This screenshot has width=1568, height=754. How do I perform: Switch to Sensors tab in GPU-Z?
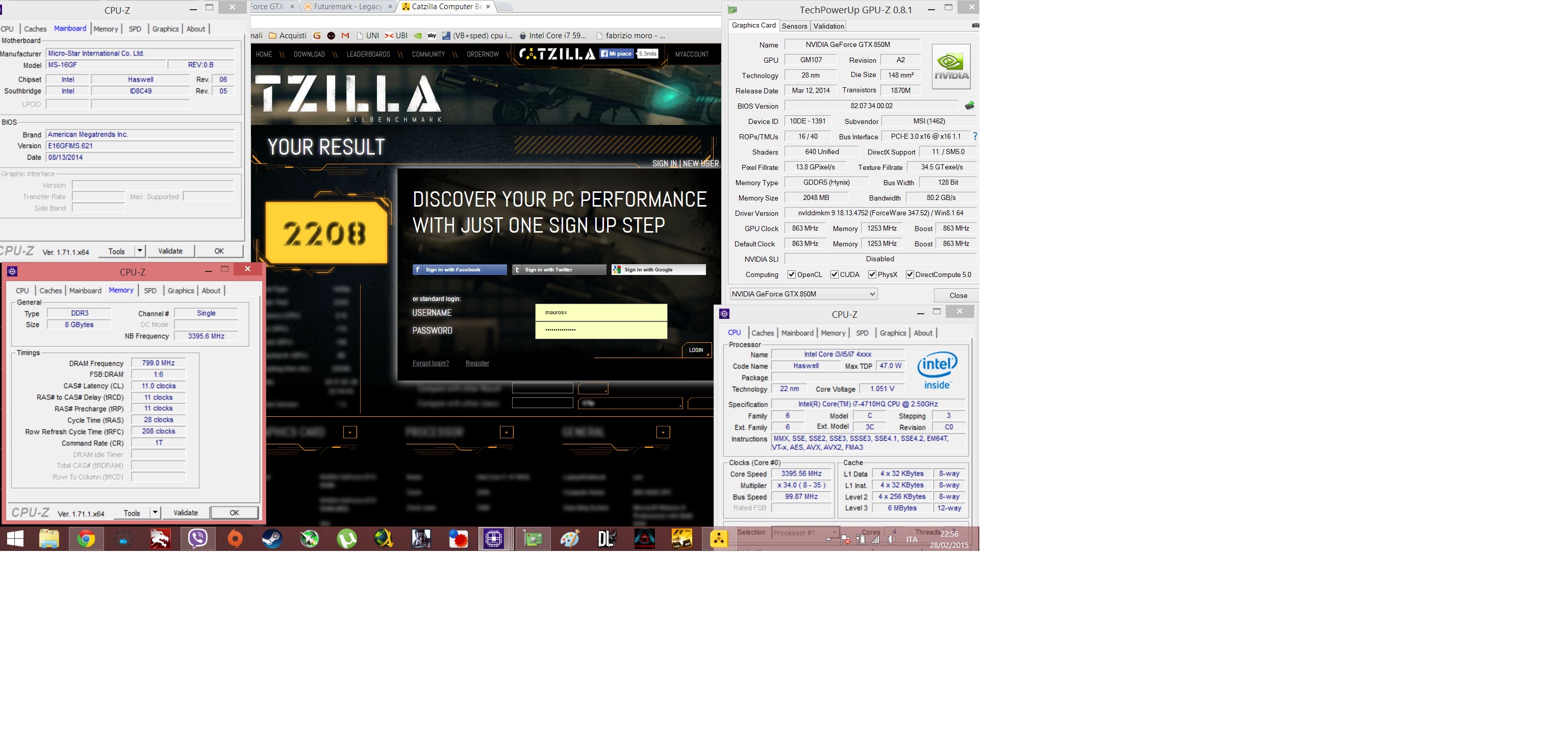(794, 26)
